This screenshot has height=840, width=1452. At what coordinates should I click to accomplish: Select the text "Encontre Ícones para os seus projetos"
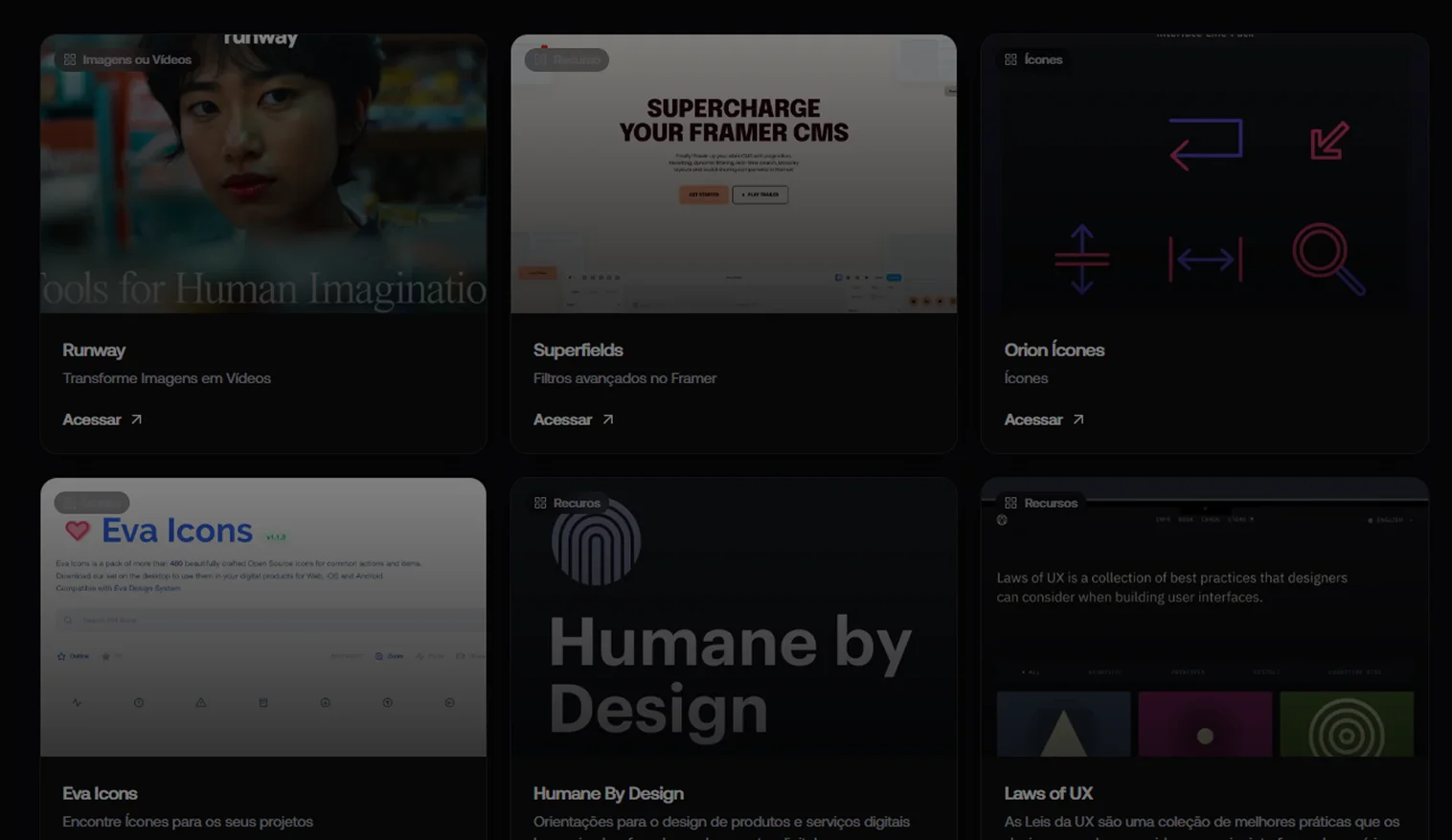[x=188, y=822]
